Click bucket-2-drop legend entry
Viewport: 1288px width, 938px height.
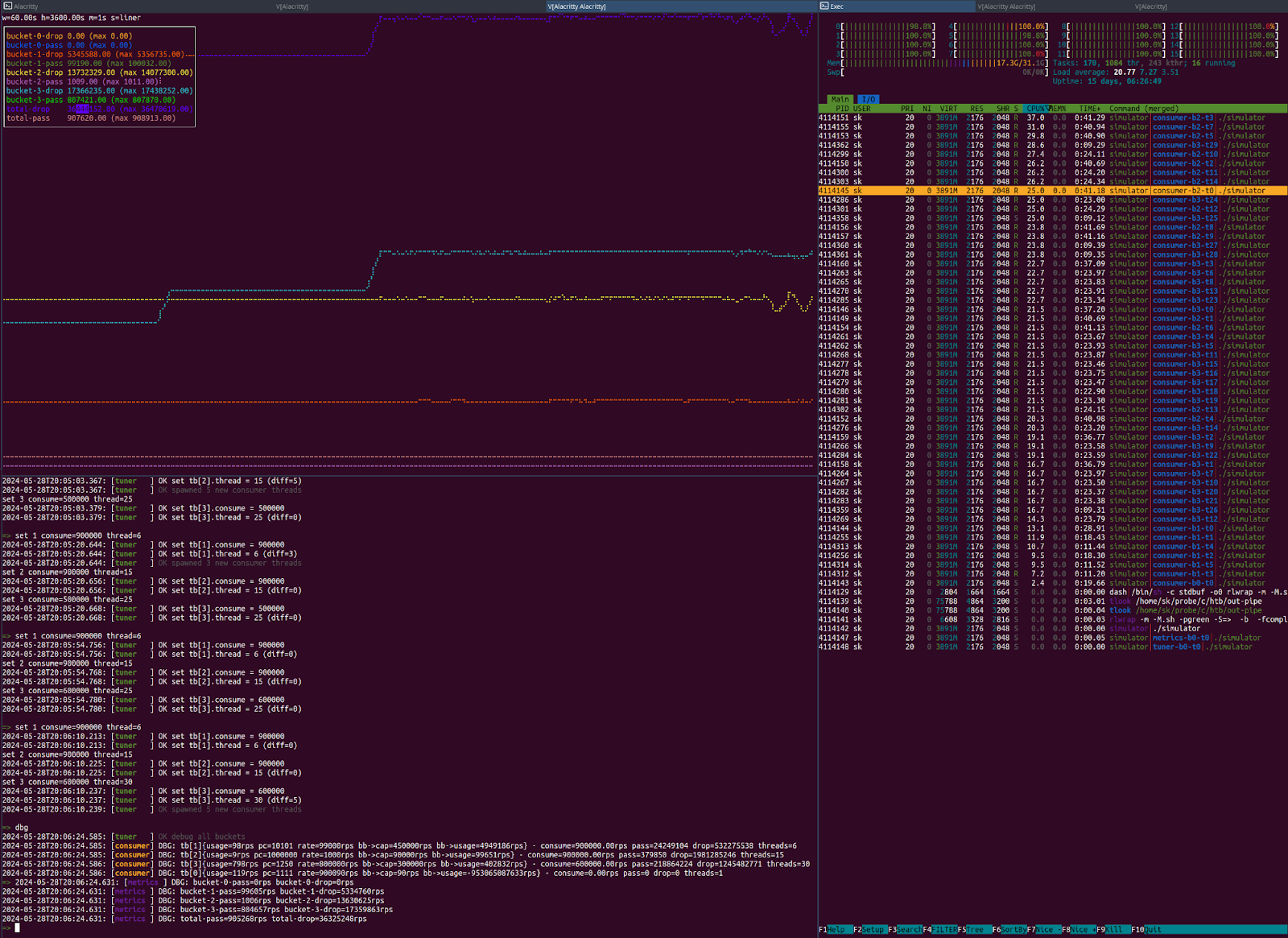pos(100,72)
